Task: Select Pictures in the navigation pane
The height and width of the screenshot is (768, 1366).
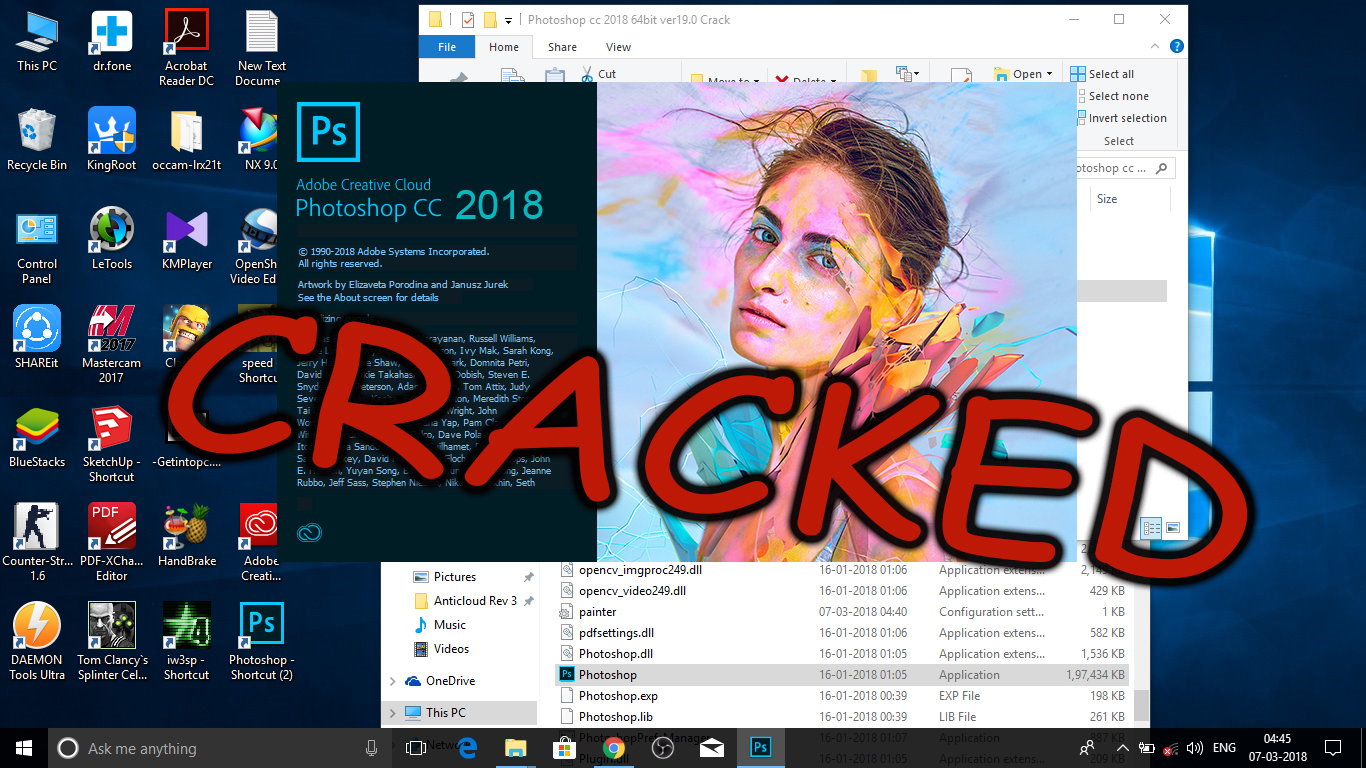Action: pyautogui.click(x=455, y=577)
